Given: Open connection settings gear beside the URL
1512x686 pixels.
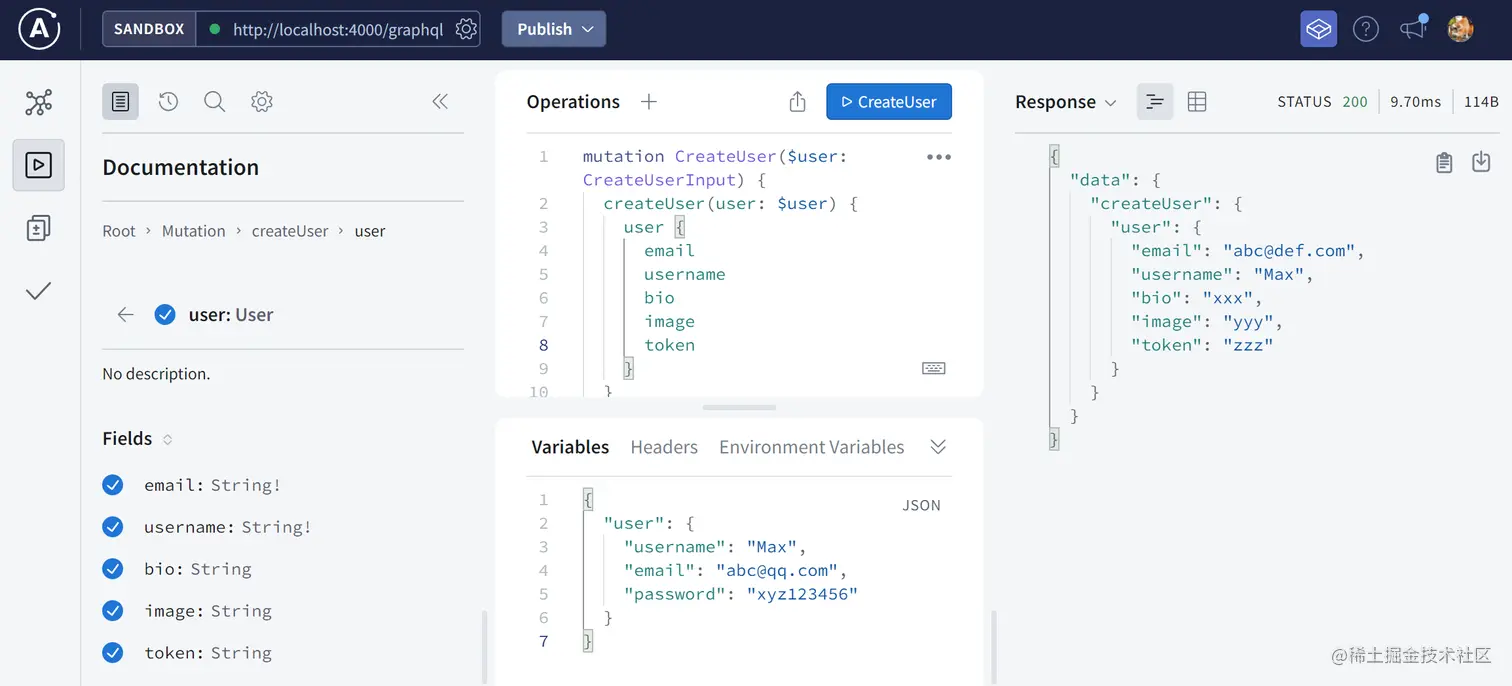Looking at the screenshot, I should click(466, 29).
